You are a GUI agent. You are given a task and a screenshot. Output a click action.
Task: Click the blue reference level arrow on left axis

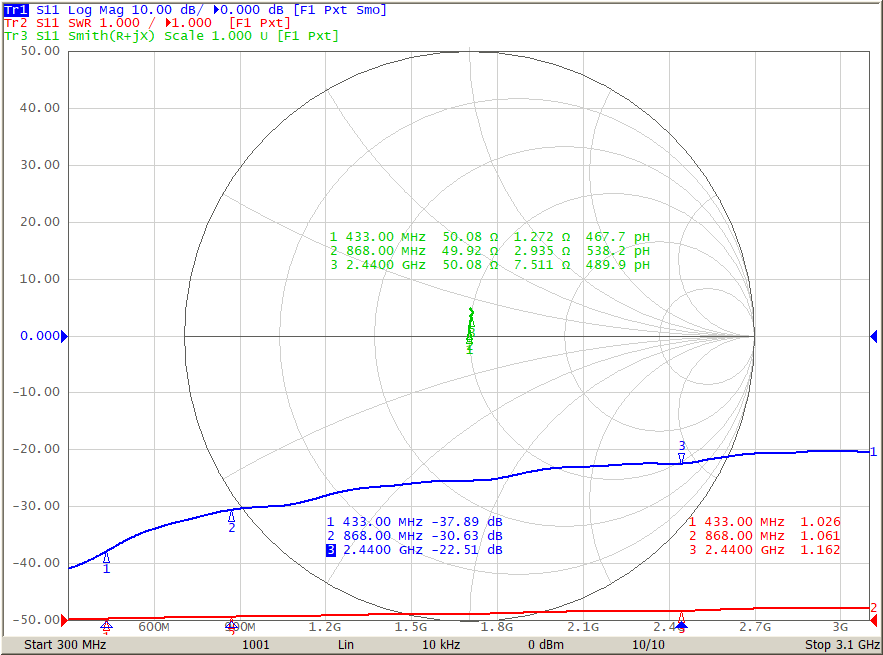64,336
